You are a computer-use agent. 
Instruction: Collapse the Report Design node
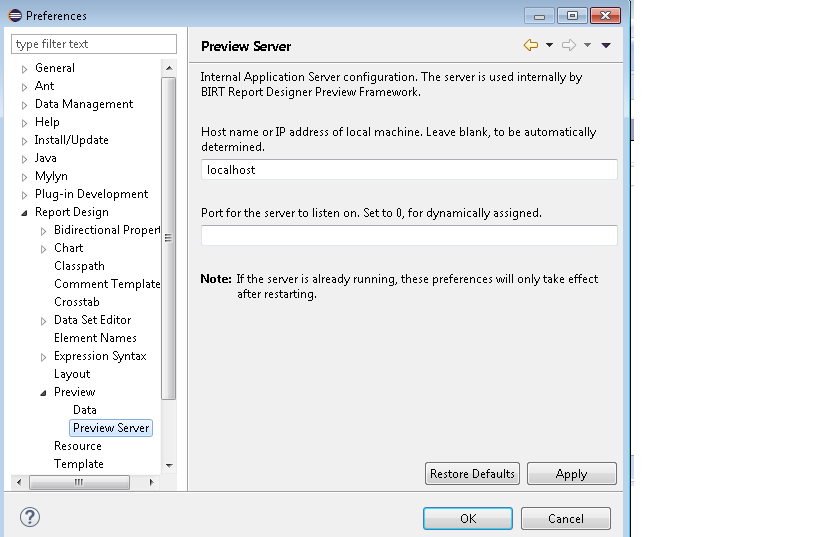[24, 213]
